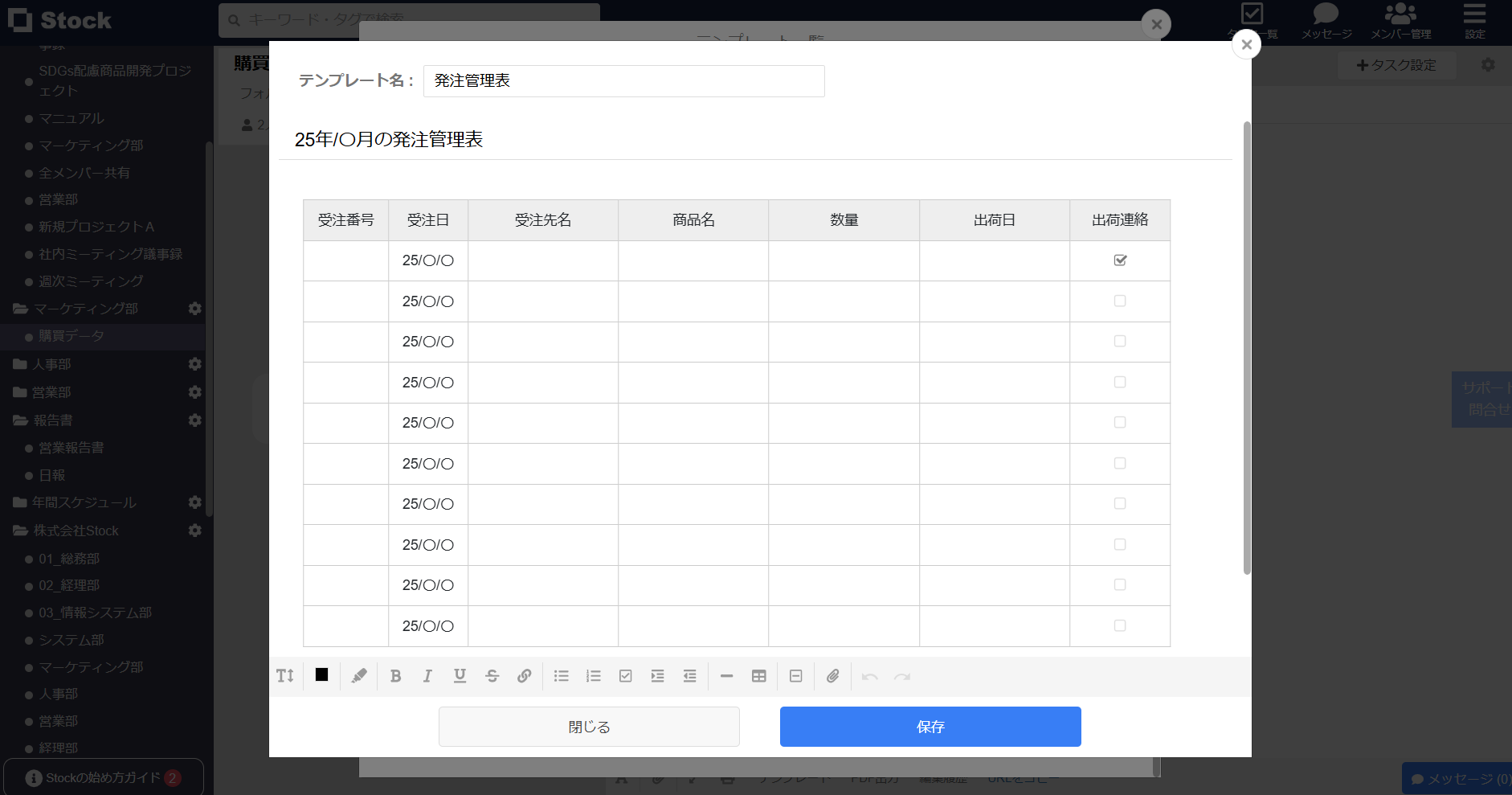Attach a file with the paperclip icon

[832, 676]
